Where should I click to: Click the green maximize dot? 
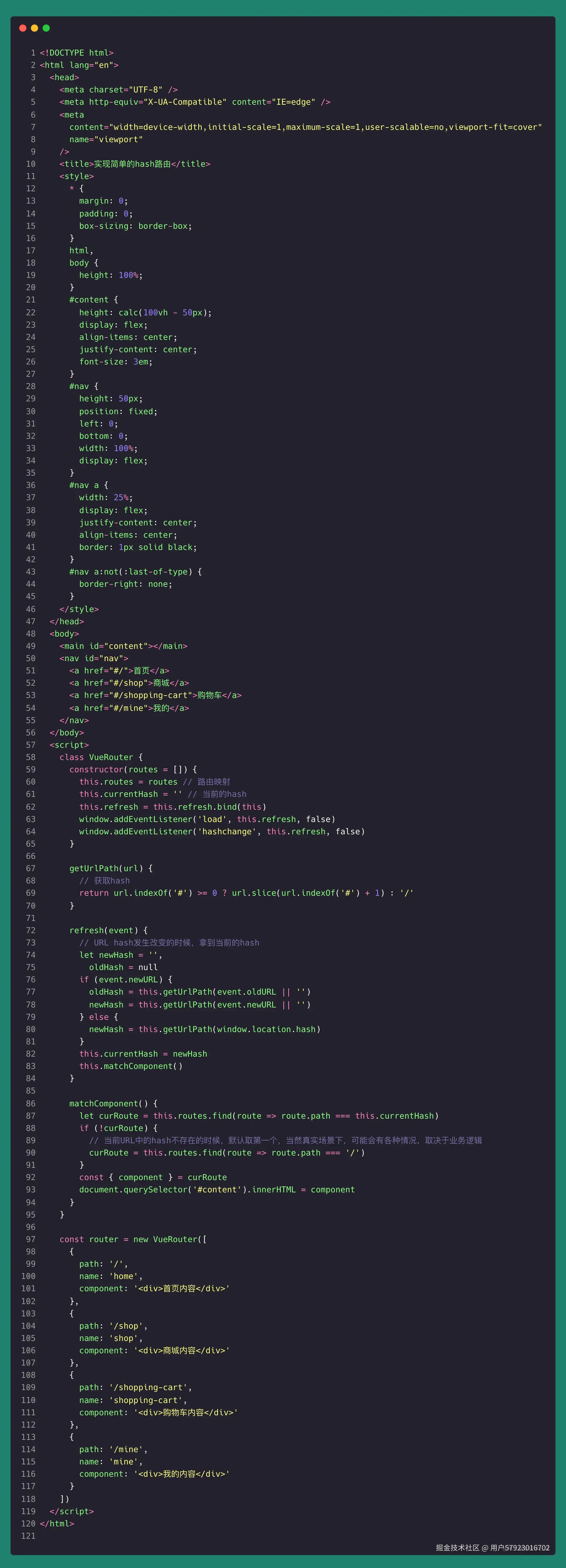(46, 28)
